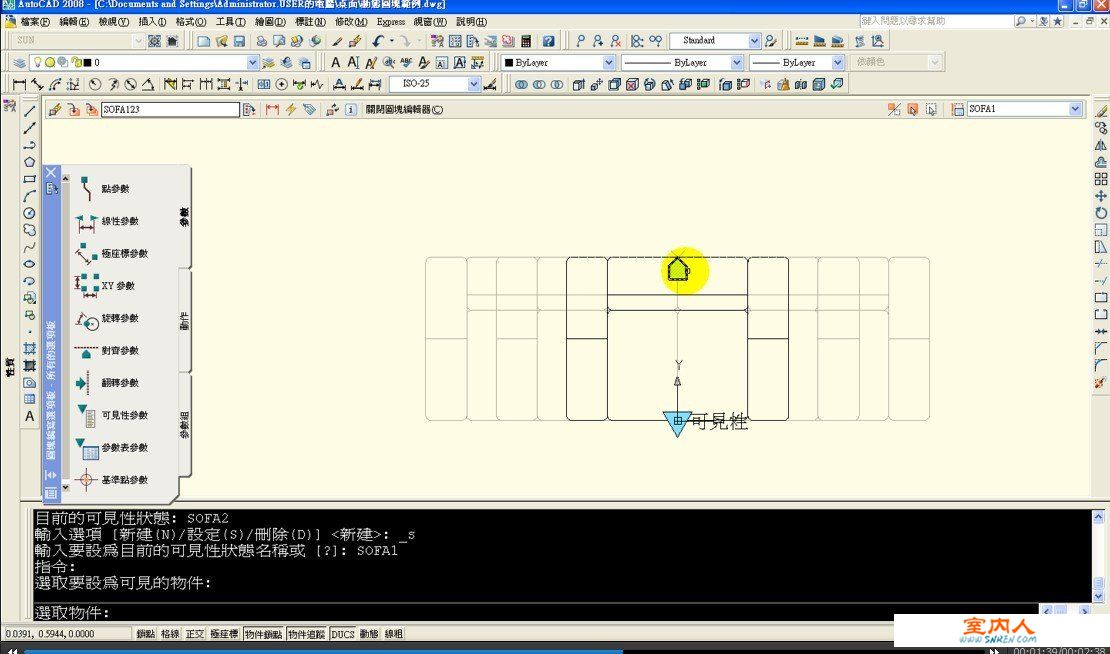Open the Standard multileader style dropdown

754,41
